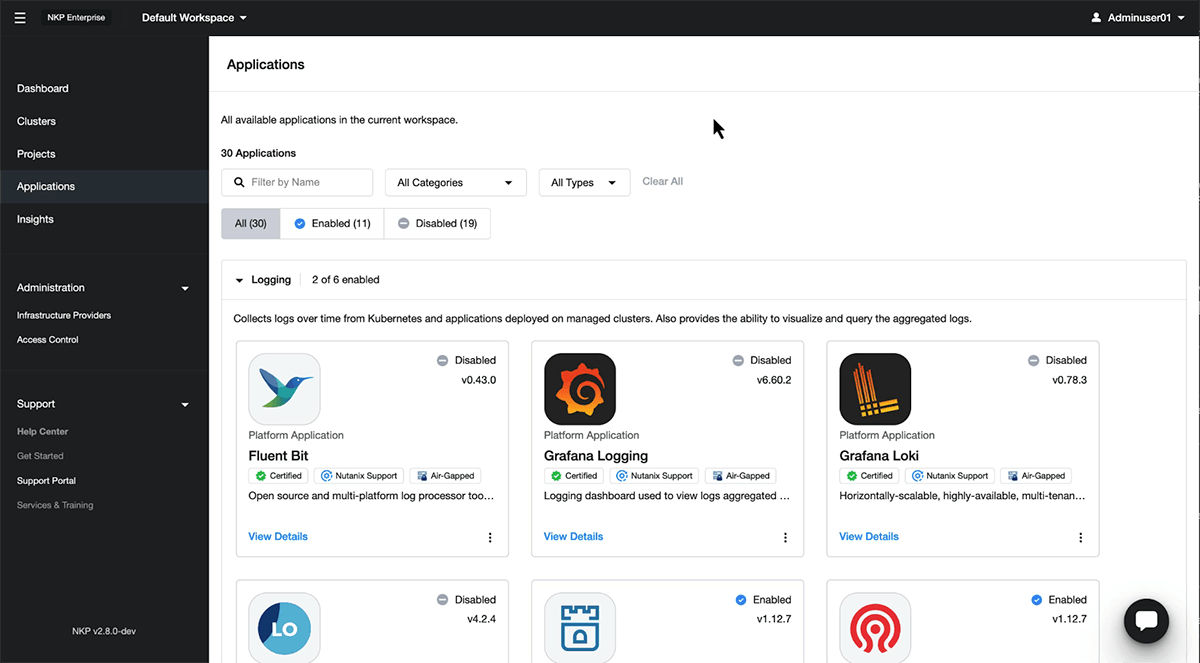Viewport: 1200px width, 663px height.
Task: Click the Grafana Logging application icon
Action: pyautogui.click(x=580, y=389)
